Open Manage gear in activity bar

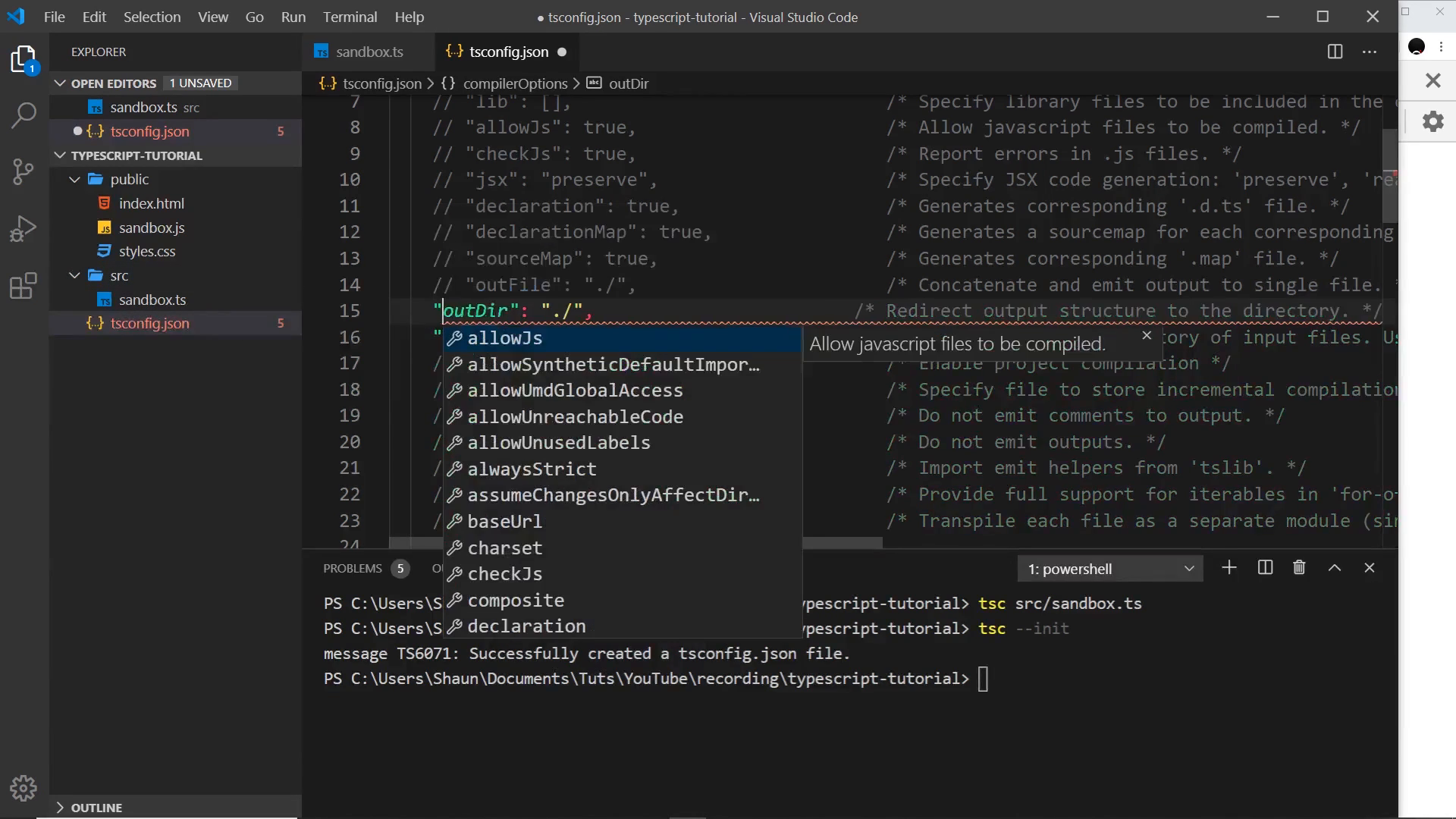(24, 789)
